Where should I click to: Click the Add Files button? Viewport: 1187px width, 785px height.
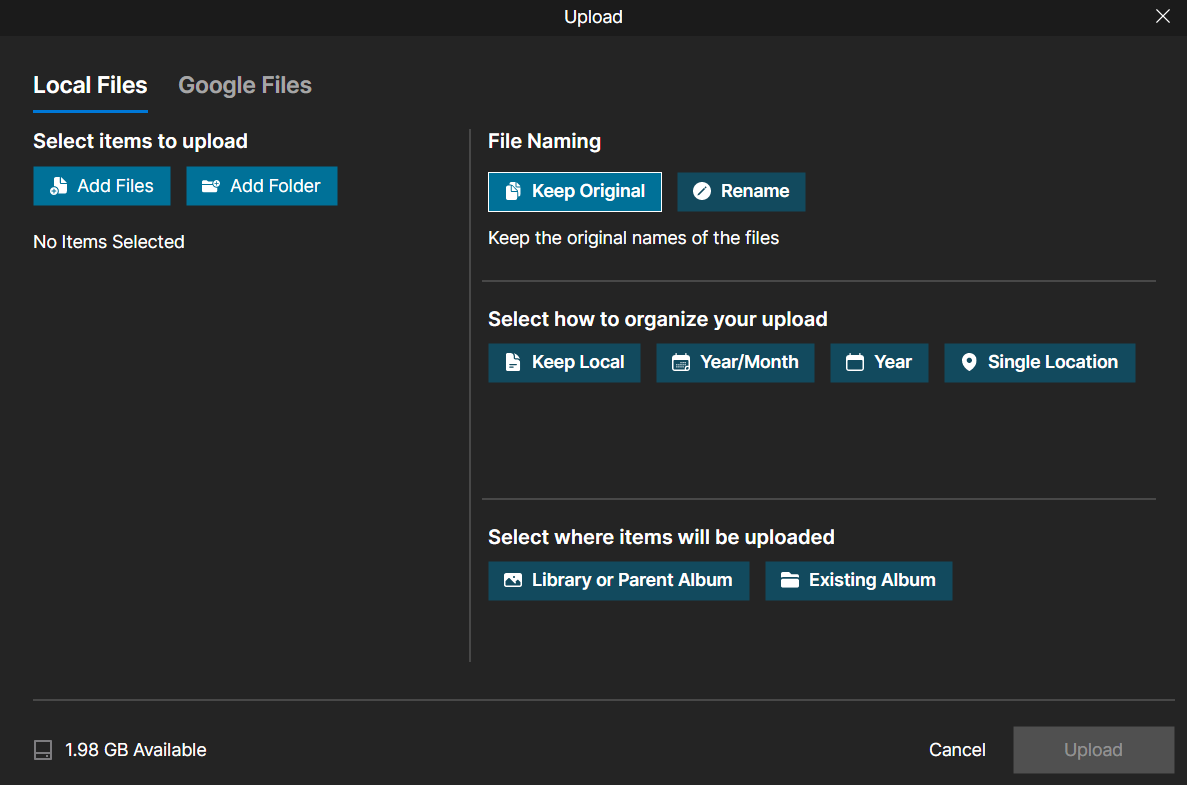coord(101,186)
